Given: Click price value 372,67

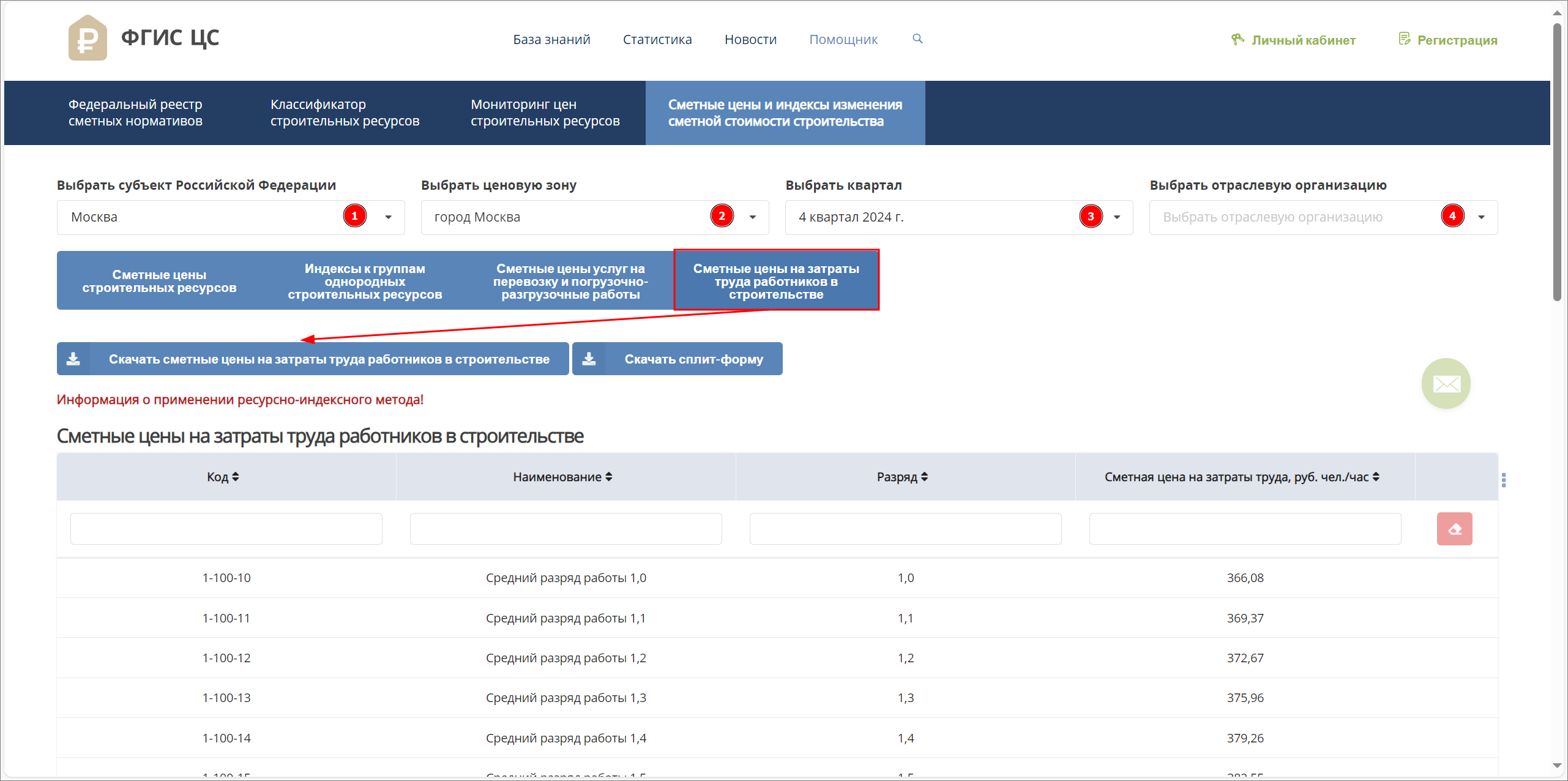Looking at the screenshot, I should (x=1245, y=658).
